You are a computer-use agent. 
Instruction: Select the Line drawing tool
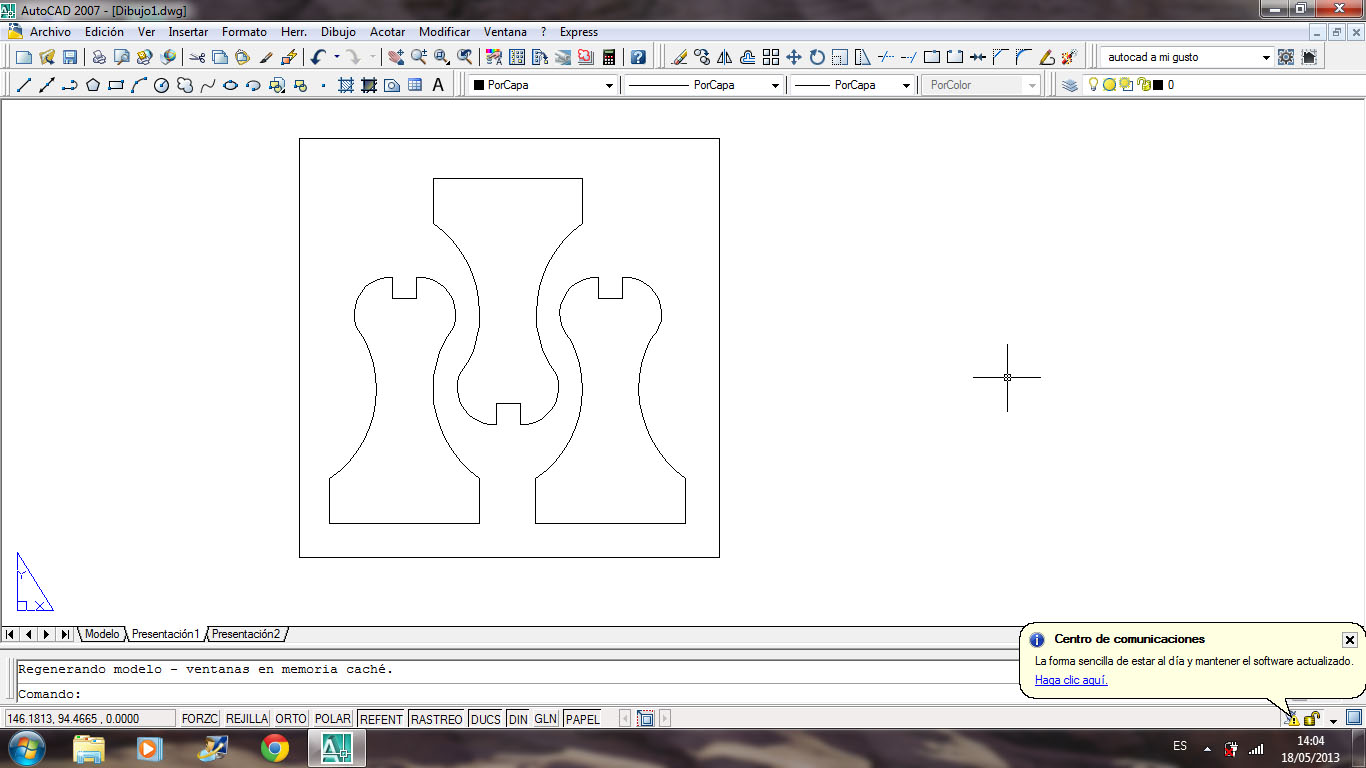pos(24,85)
